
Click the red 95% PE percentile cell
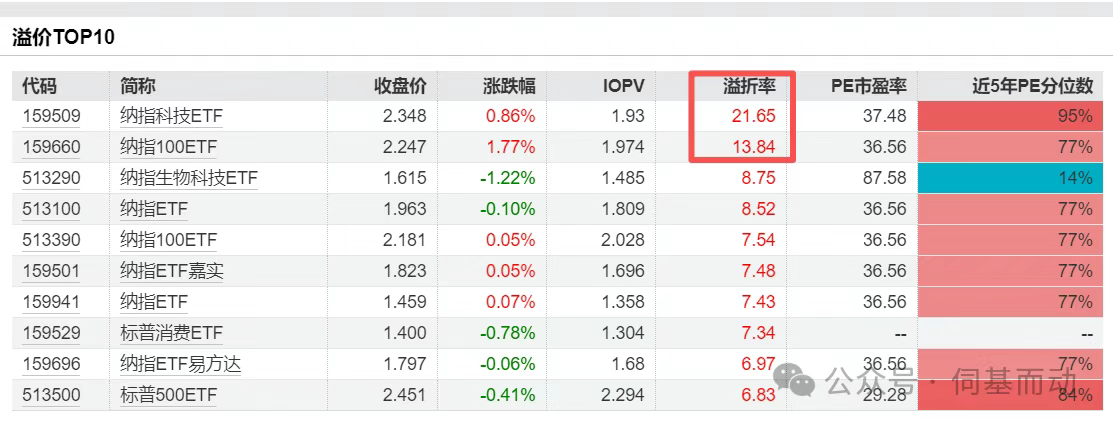1014,116
